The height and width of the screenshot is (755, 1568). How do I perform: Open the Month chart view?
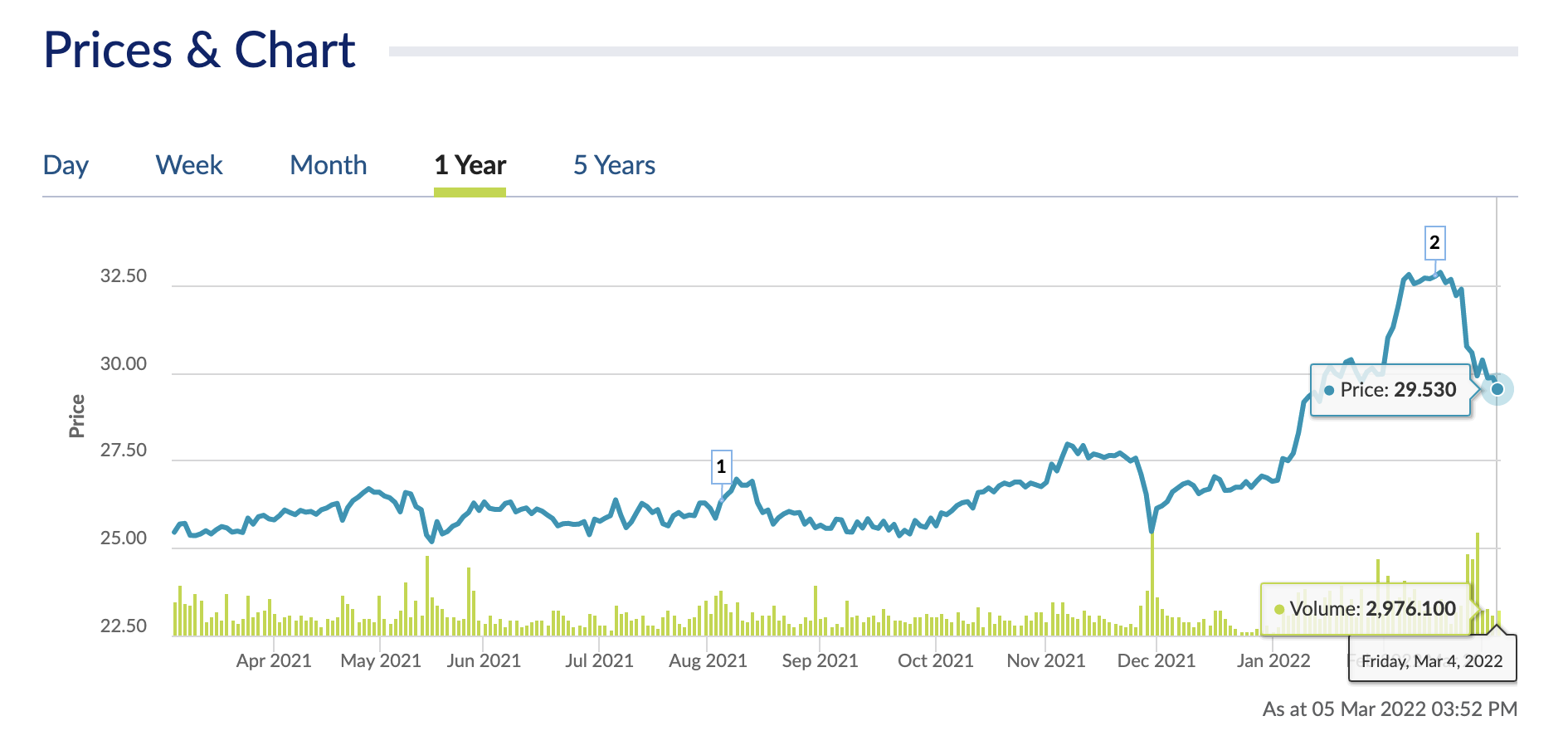328,165
